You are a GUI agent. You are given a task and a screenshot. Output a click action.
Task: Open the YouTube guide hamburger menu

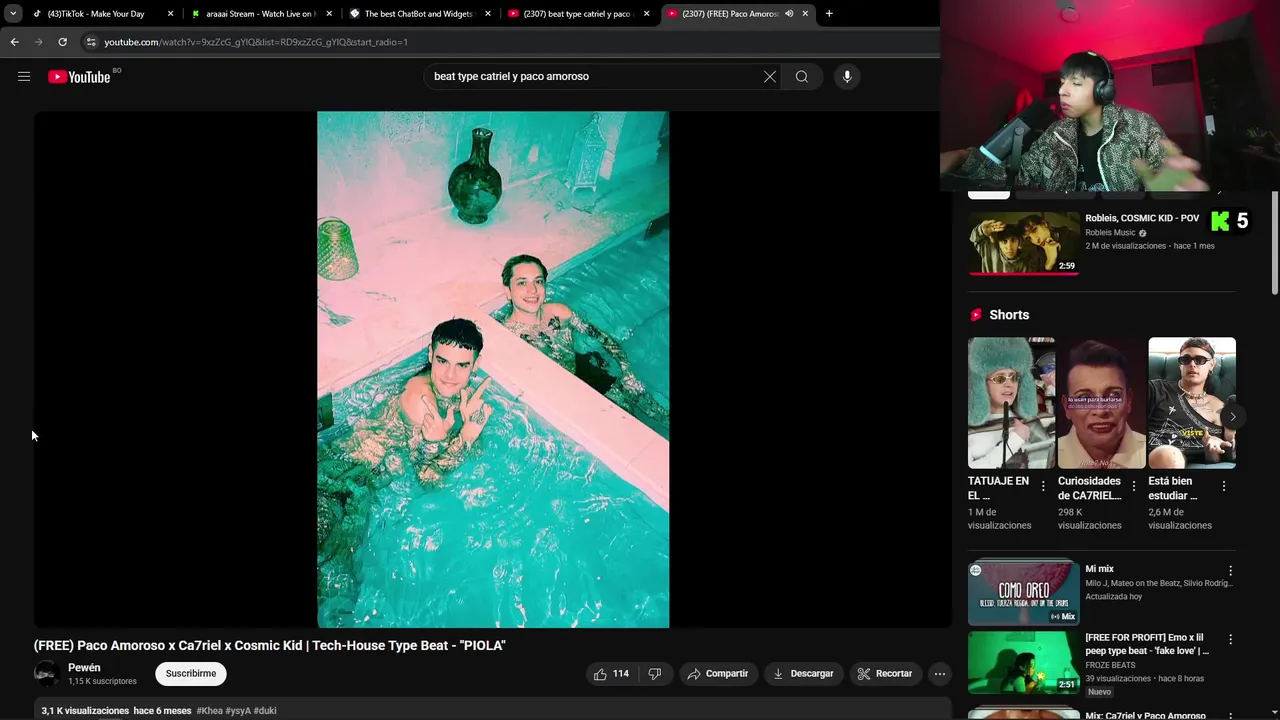tap(24, 76)
